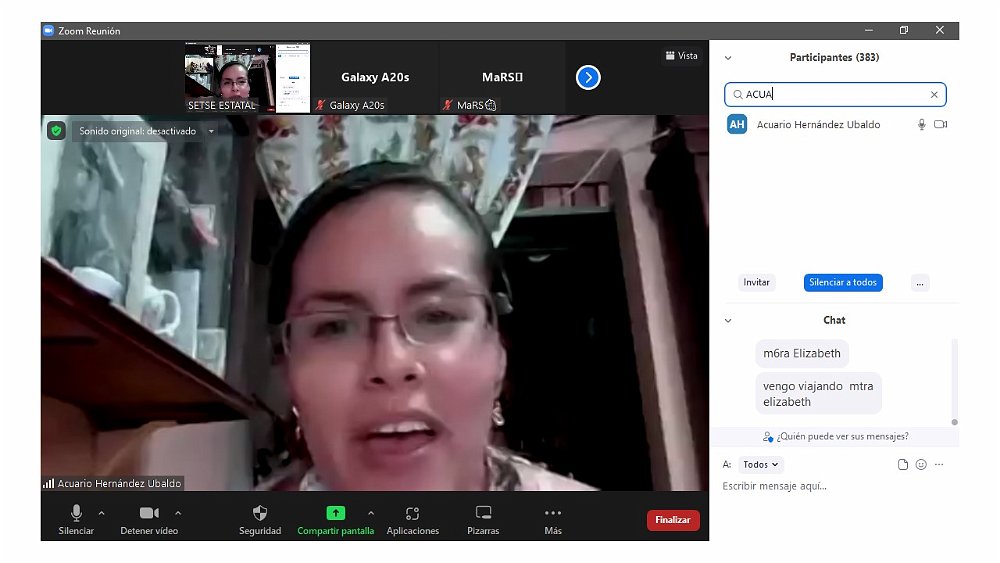Screen dimensions: 1000x563
Task: Collapse the Participantes panel chevron
Action: point(728,58)
